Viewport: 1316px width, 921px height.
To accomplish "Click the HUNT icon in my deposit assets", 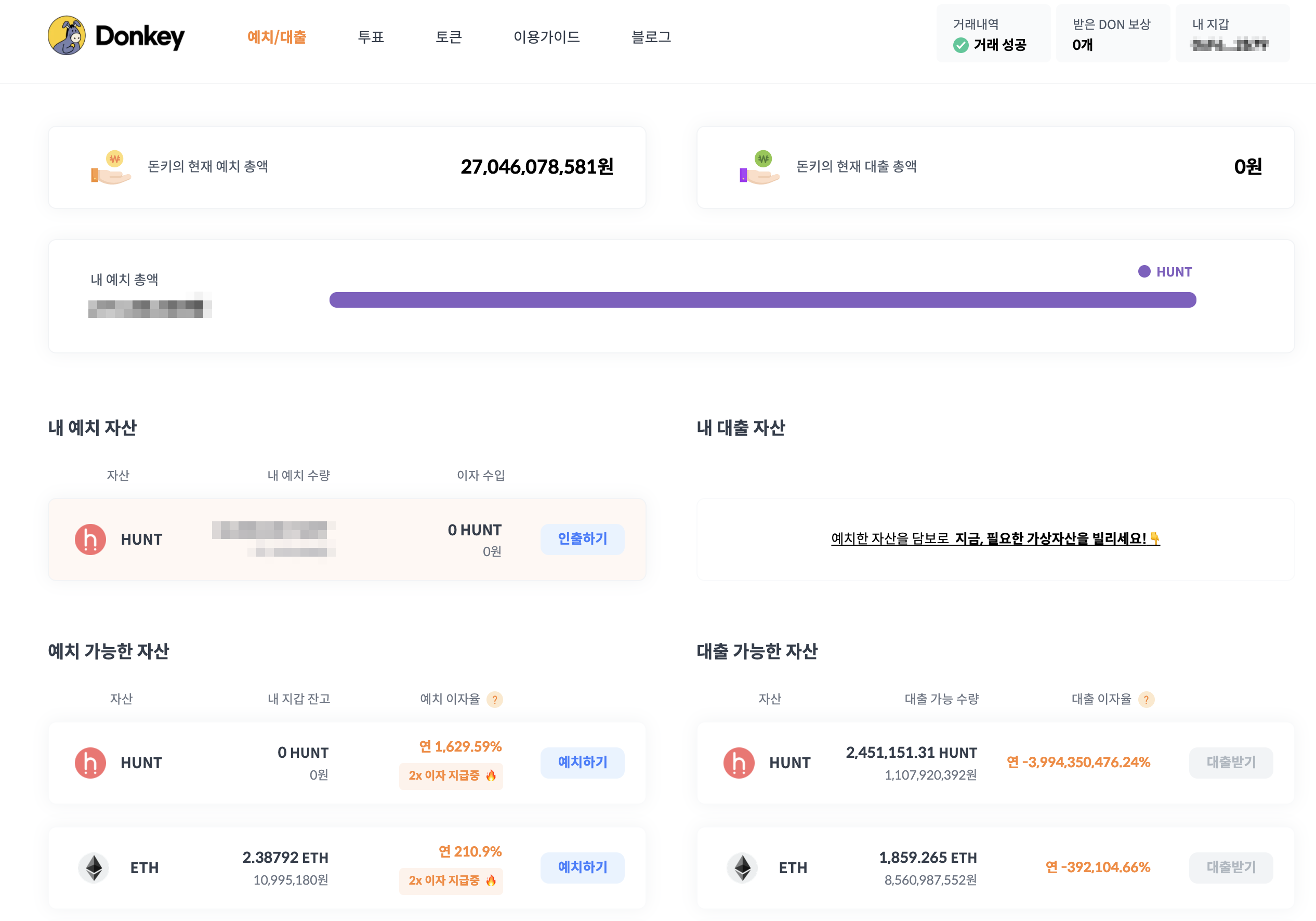I will click(90, 540).
